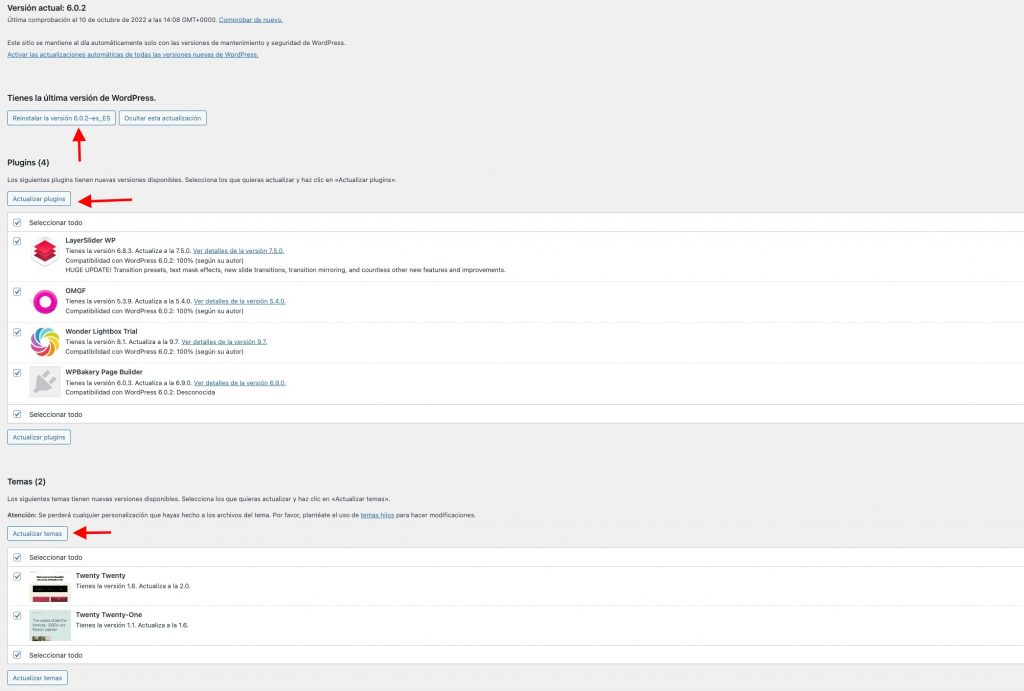Viewport: 1024px width, 691px height.
Task: Toggle bottom Seleccionar todo checkbox for themes
Action: coord(17,654)
